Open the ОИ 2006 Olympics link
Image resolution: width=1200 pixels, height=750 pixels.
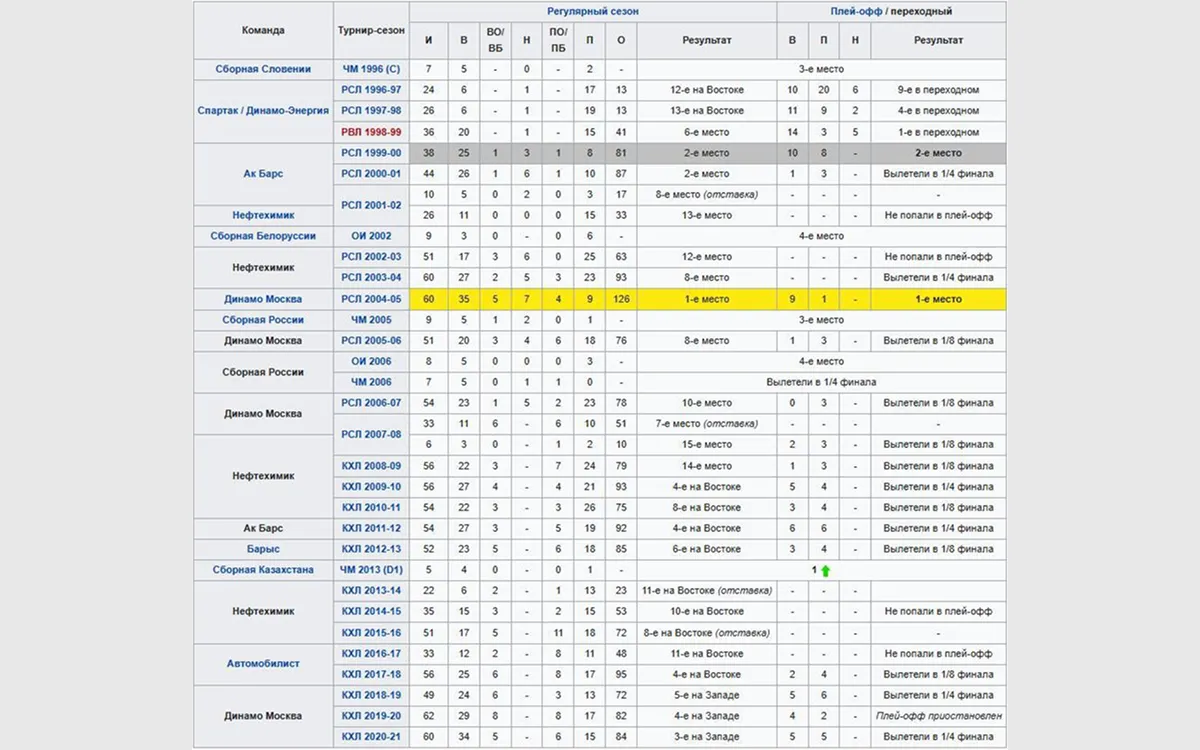pyautogui.click(x=371, y=361)
